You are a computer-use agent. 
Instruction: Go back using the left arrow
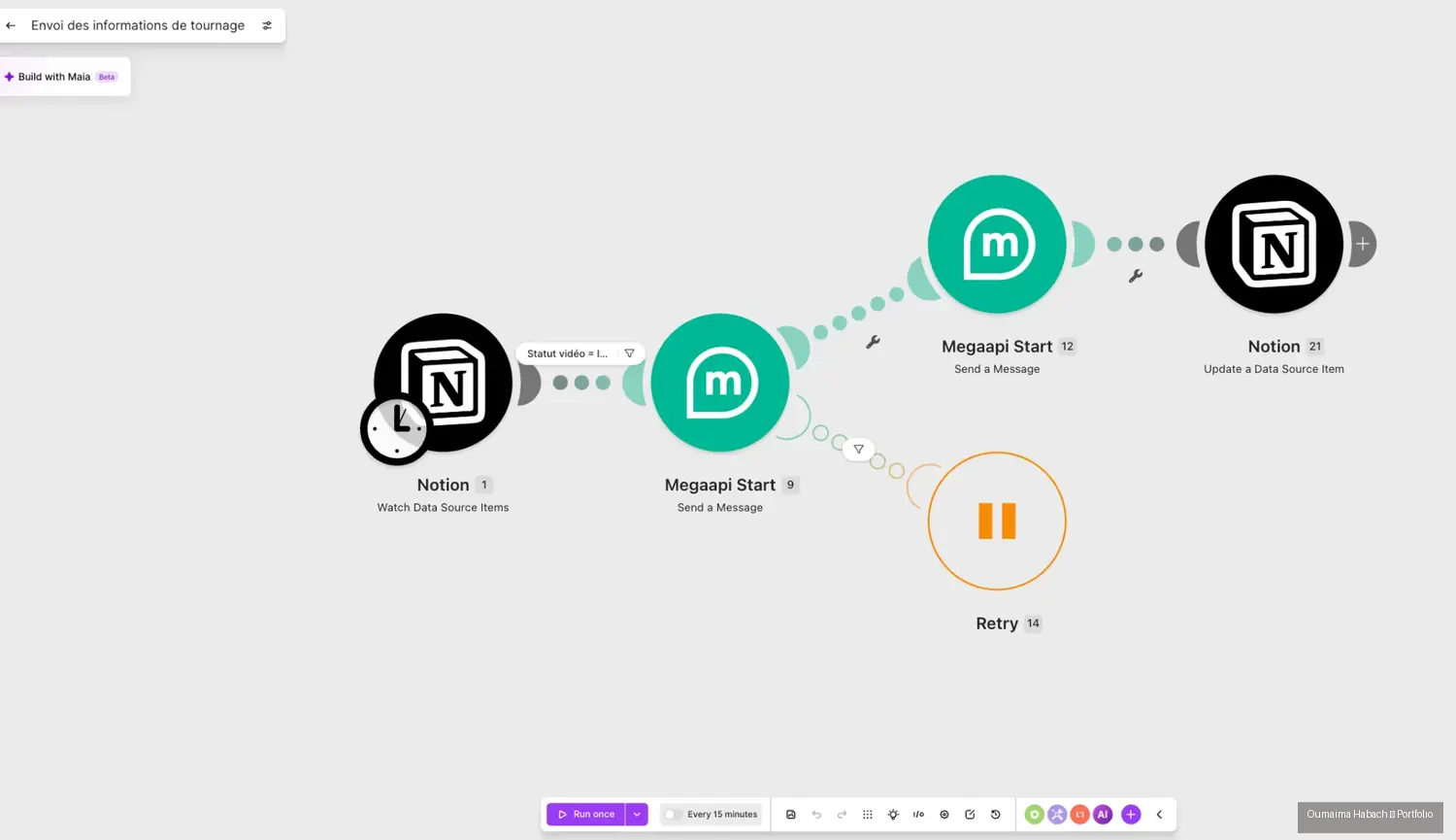[11, 25]
